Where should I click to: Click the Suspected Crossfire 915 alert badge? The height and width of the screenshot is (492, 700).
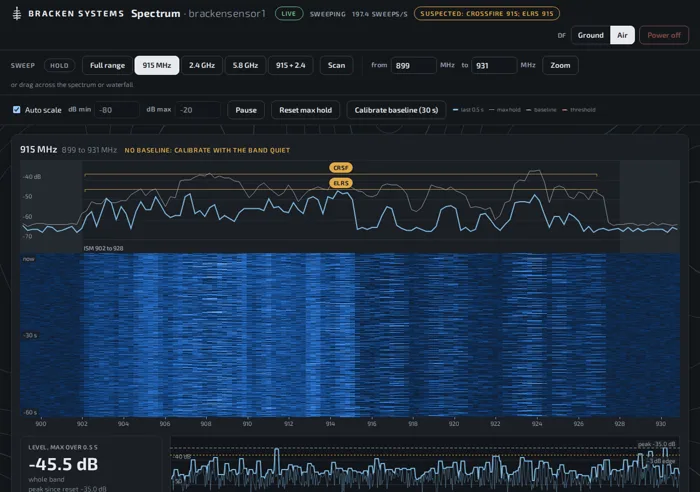click(x=487, y=14)
